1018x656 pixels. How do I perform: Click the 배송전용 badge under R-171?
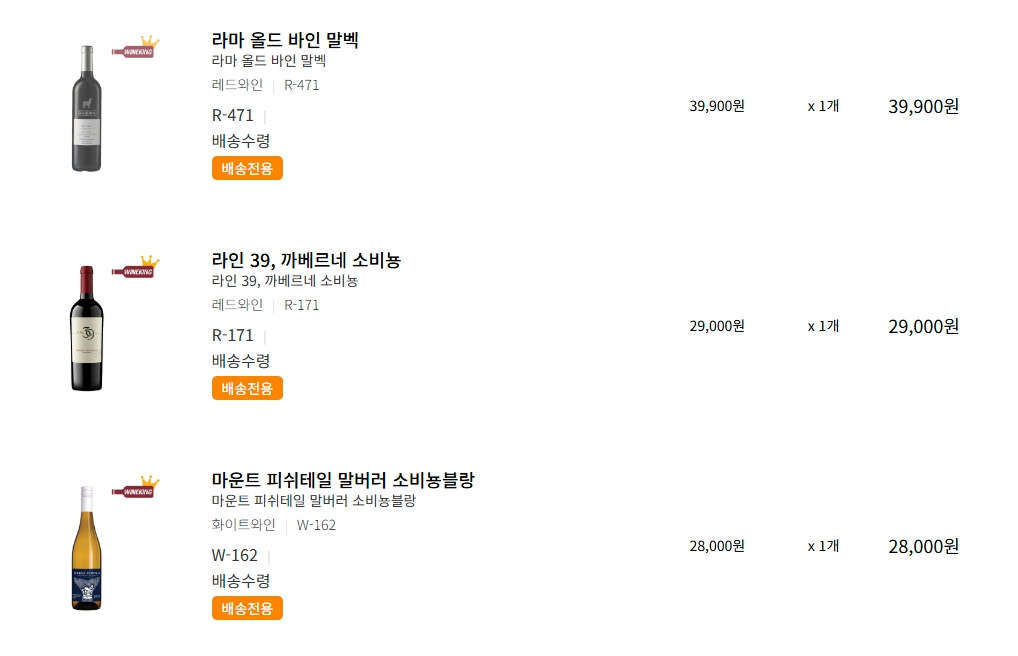coord(247,388)
